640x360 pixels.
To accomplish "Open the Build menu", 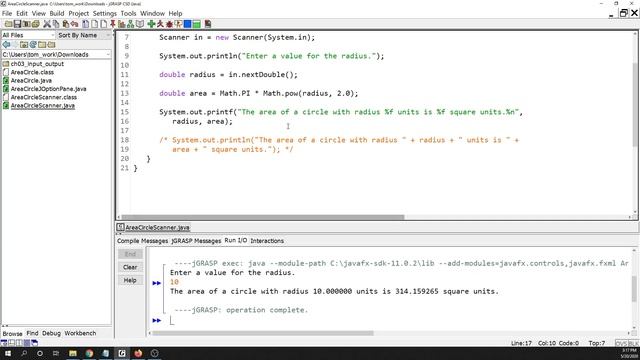I will pos(57,13).
